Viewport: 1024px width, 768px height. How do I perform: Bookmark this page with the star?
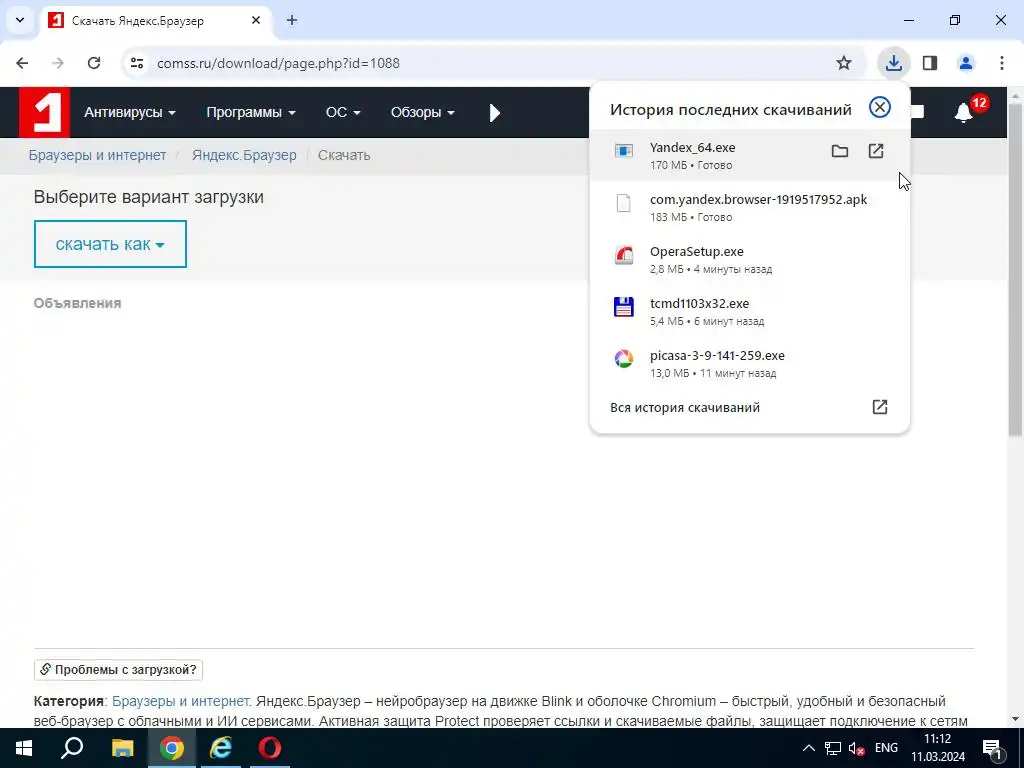point(844,63)
